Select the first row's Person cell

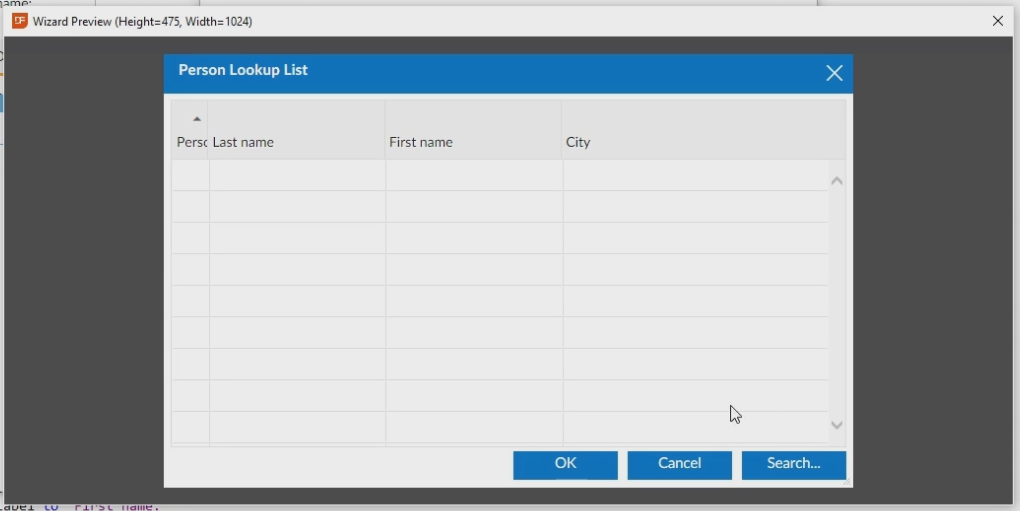tap(190, 175)
